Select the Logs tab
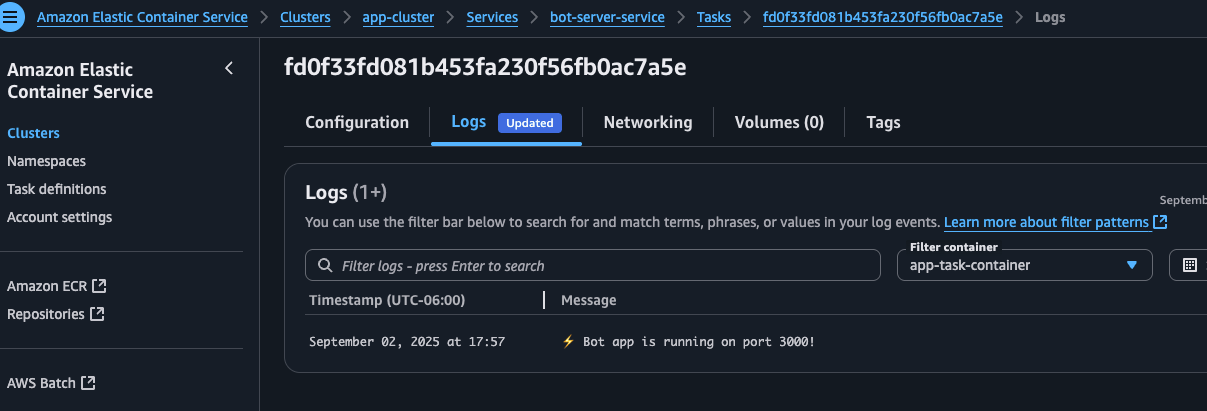The image size is (1207, 411). (469, 122)
